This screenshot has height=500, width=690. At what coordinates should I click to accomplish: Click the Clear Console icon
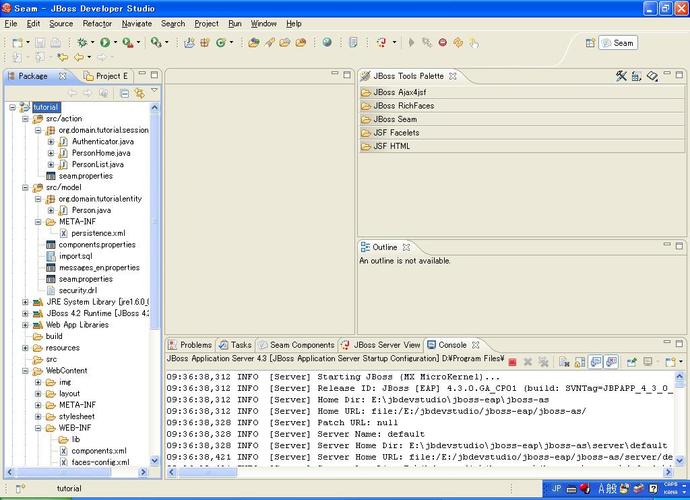564,362
